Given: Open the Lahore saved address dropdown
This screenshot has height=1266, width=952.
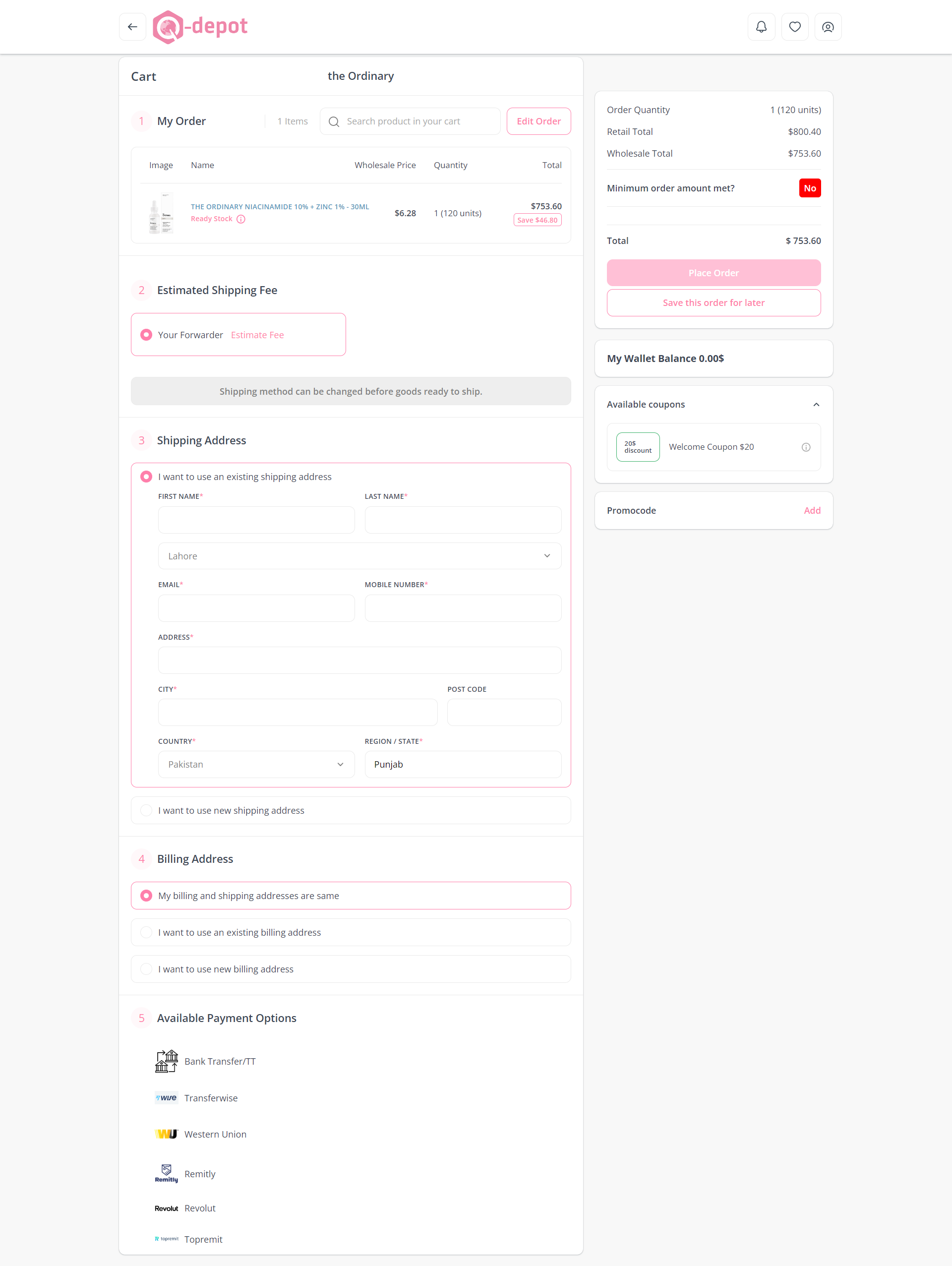Looking at the screenshot, I should point(359,556).
